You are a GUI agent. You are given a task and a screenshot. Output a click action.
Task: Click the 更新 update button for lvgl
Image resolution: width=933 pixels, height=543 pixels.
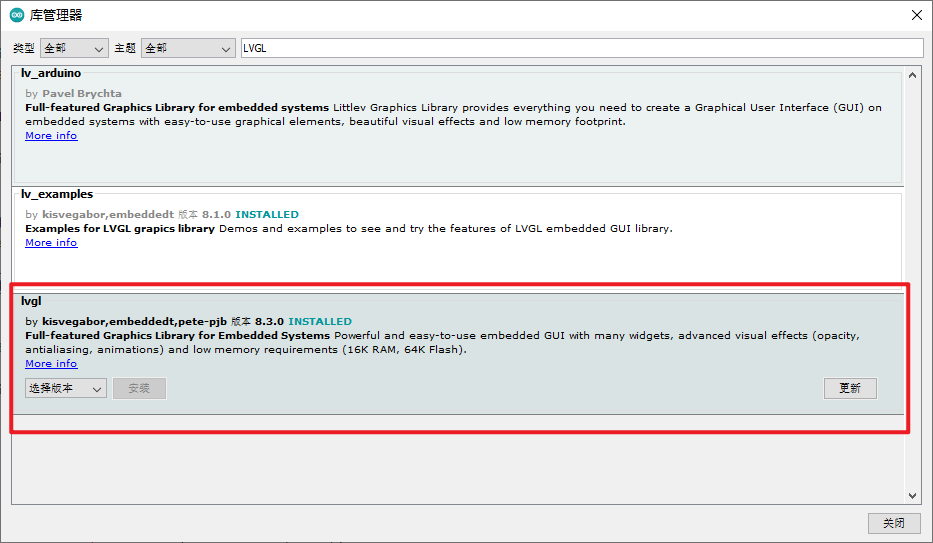pos(850,388)
